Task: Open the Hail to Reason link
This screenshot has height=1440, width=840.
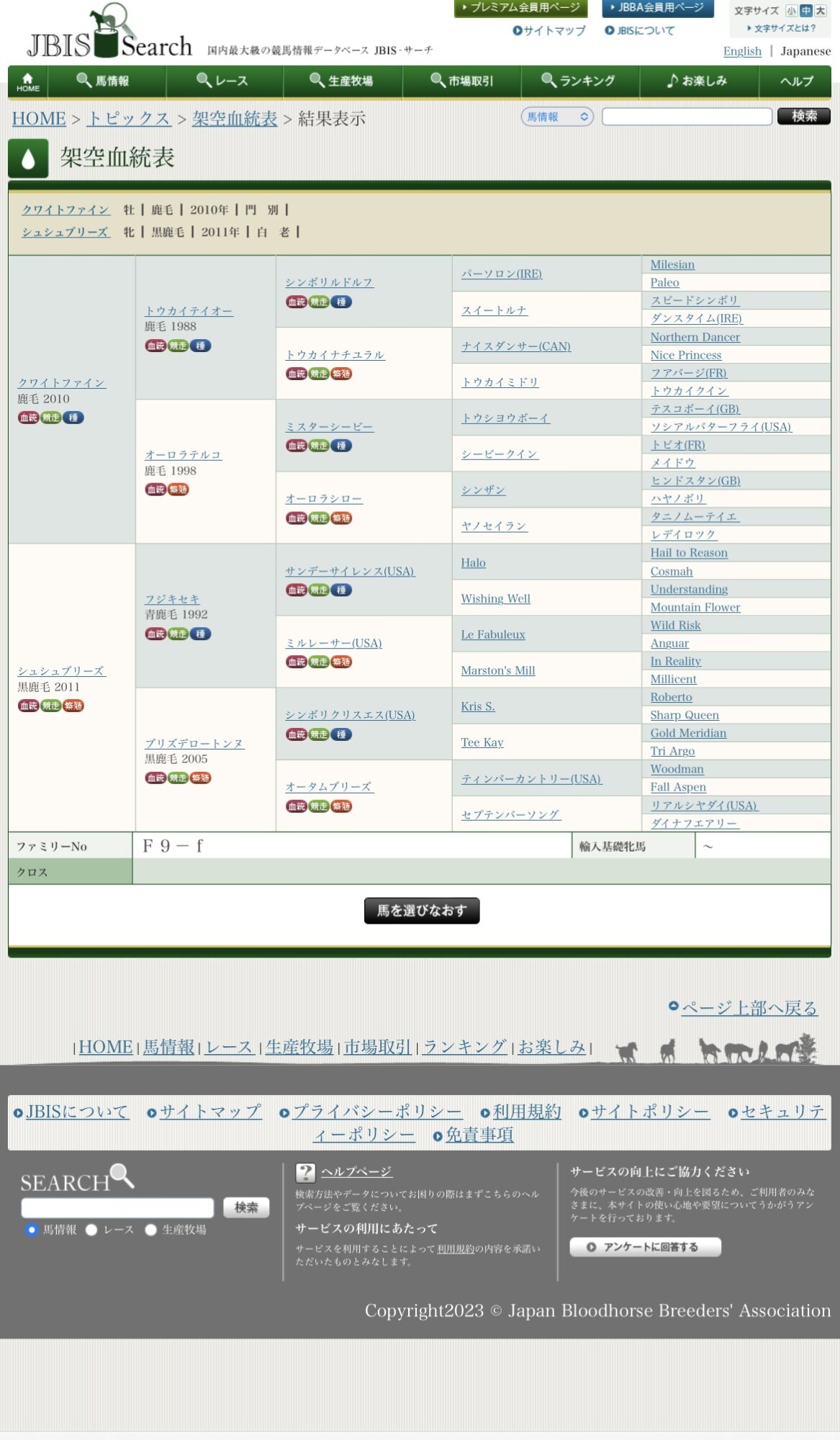Action: point(689,553)
